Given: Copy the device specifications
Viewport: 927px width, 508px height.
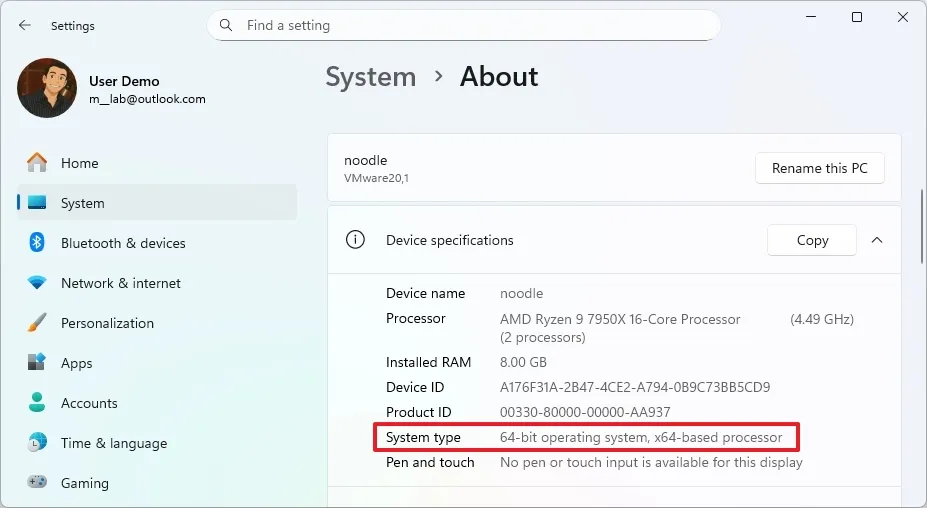Looking at the screenshot, I should click(x=812, y=240).
